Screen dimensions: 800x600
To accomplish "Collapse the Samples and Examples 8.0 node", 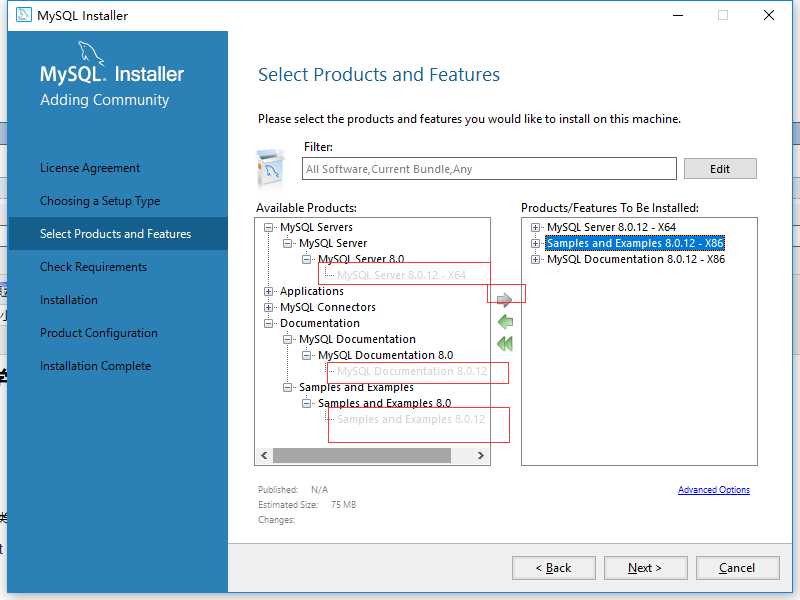I will coord(306,404).
